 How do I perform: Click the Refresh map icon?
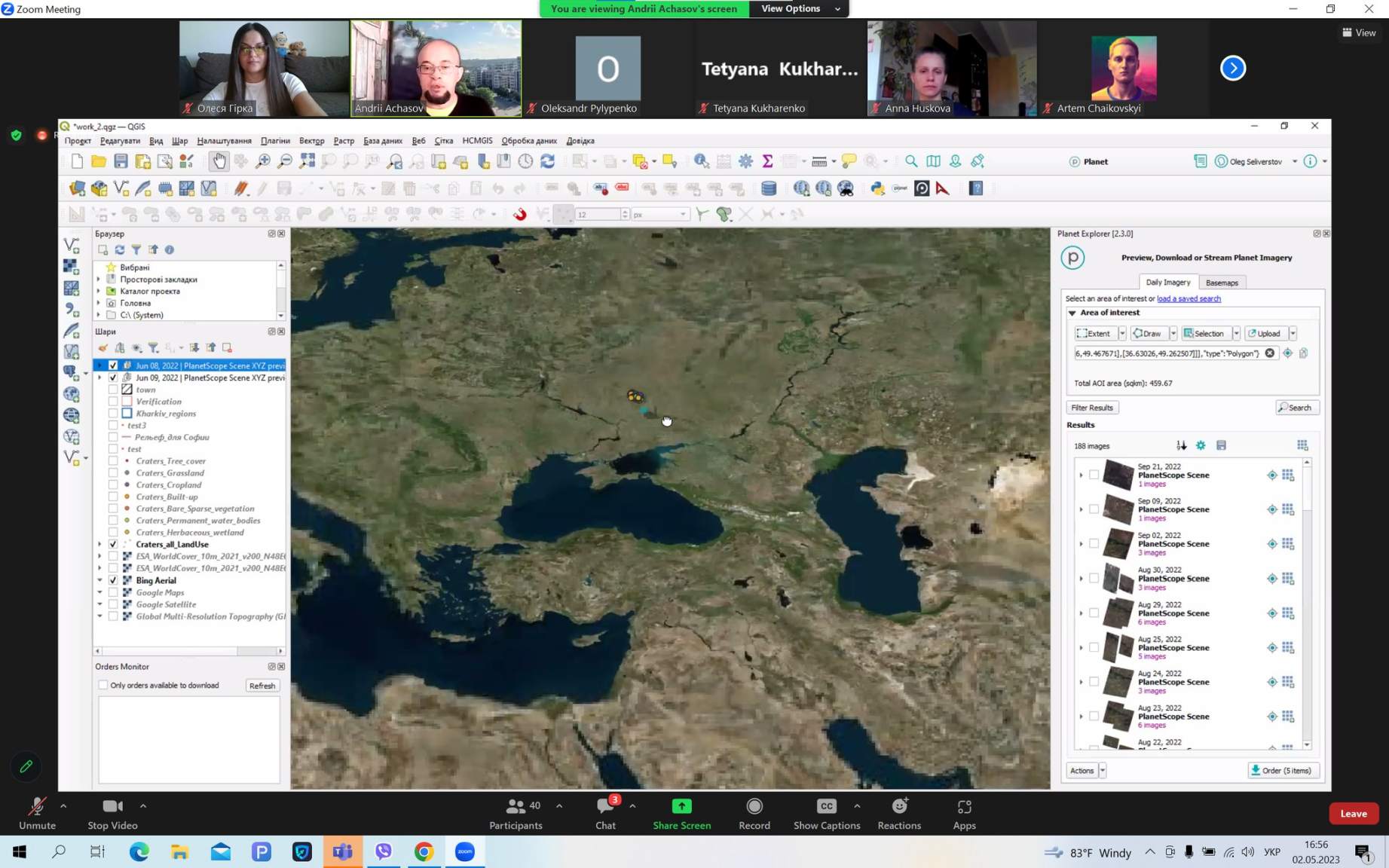tap(548, 161)
